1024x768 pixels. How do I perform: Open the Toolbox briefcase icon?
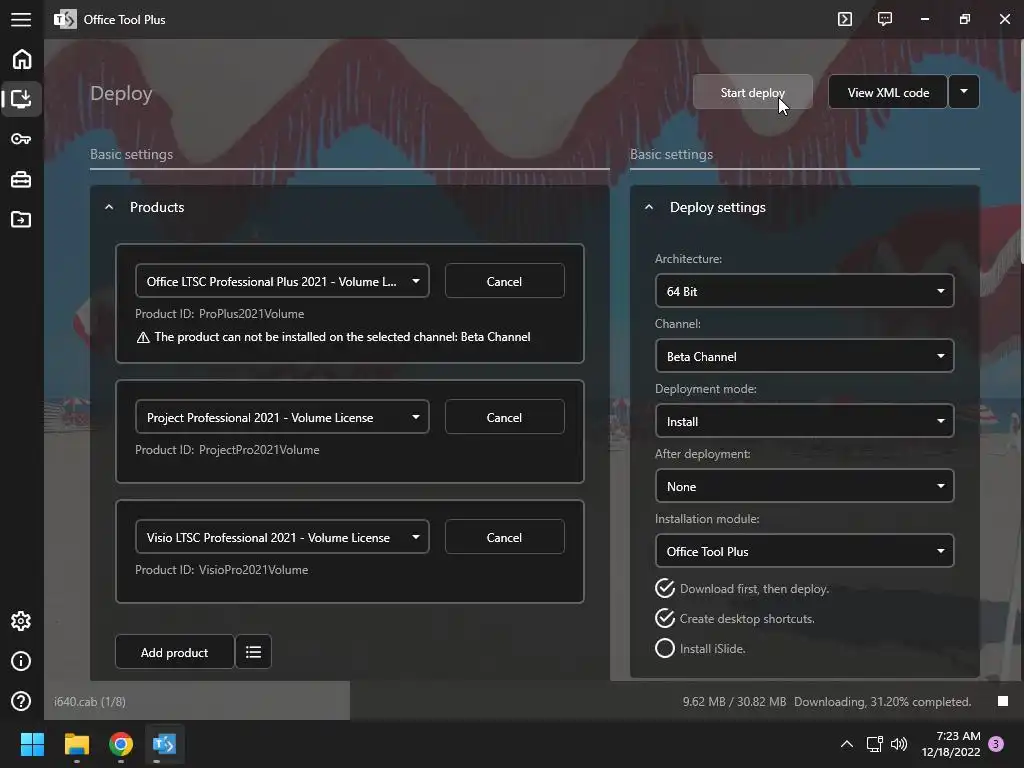21,179
